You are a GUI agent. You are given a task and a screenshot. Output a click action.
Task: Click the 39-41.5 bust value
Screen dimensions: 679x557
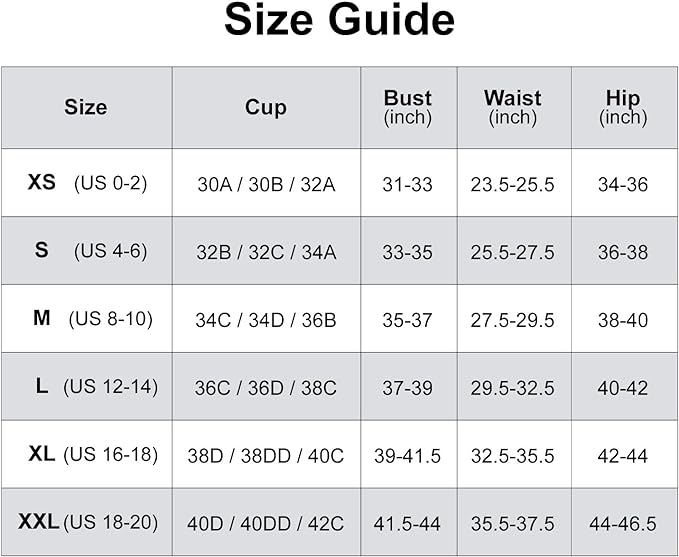tap(407, 456)
